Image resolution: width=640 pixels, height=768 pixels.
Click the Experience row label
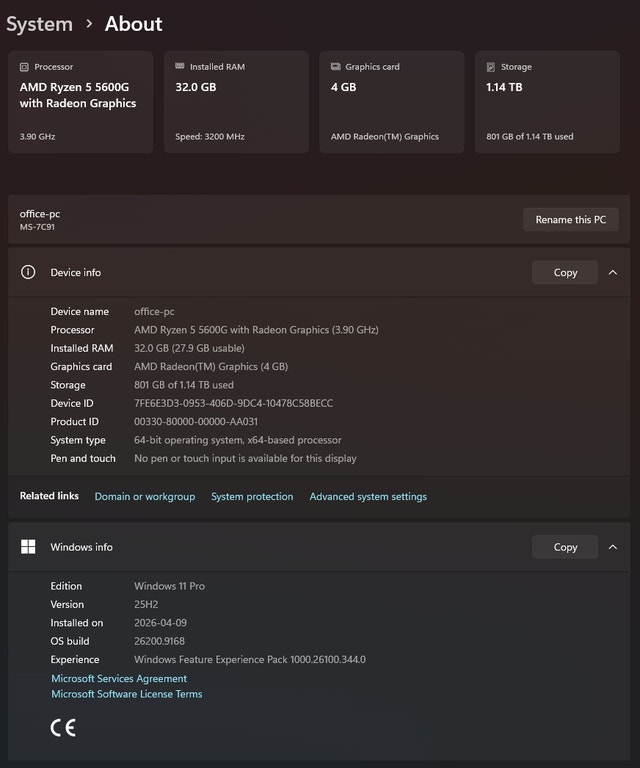coord(74,660)
